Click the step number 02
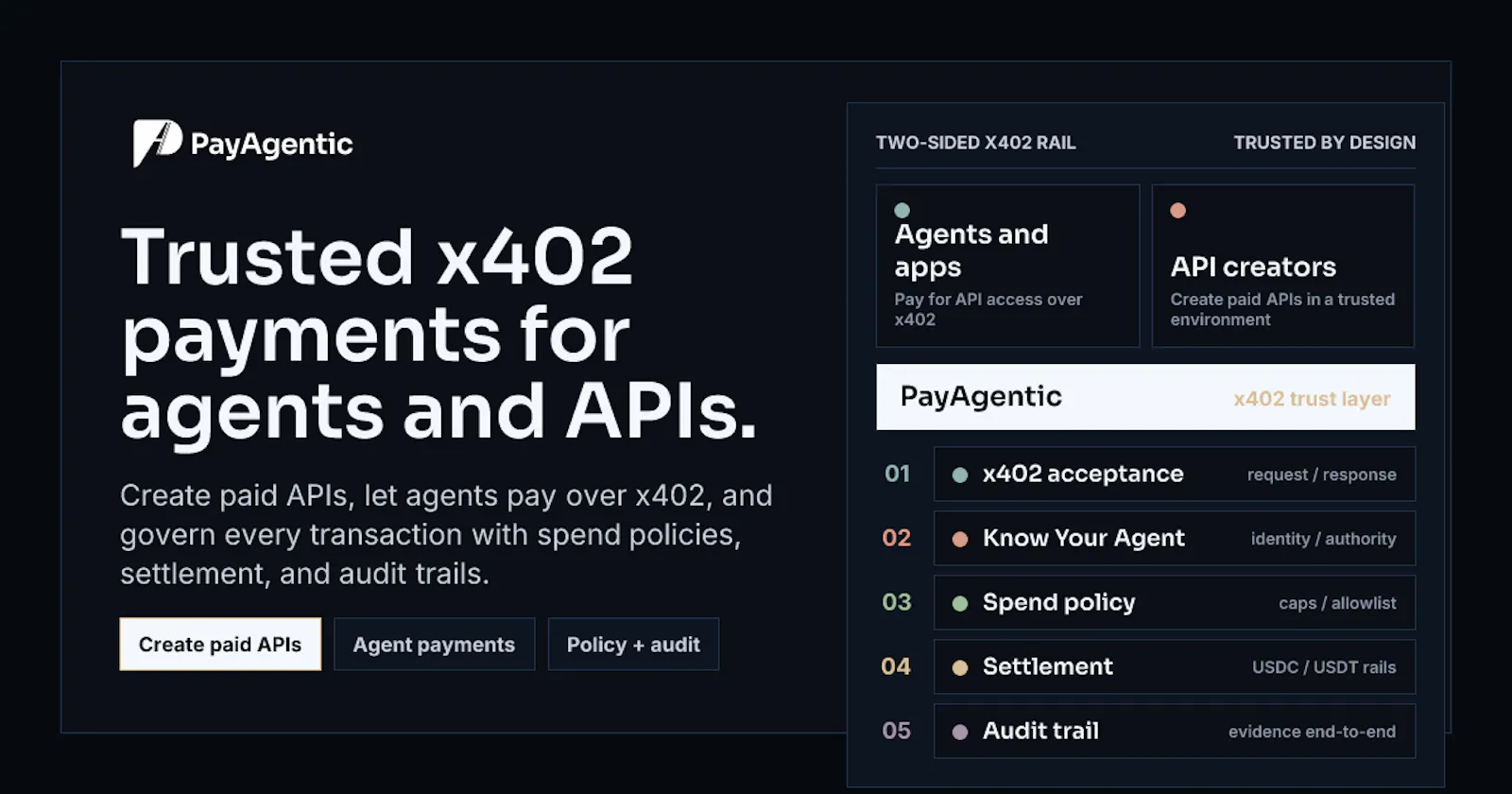This screenshot has width=1512, height=794. [897, 538]
